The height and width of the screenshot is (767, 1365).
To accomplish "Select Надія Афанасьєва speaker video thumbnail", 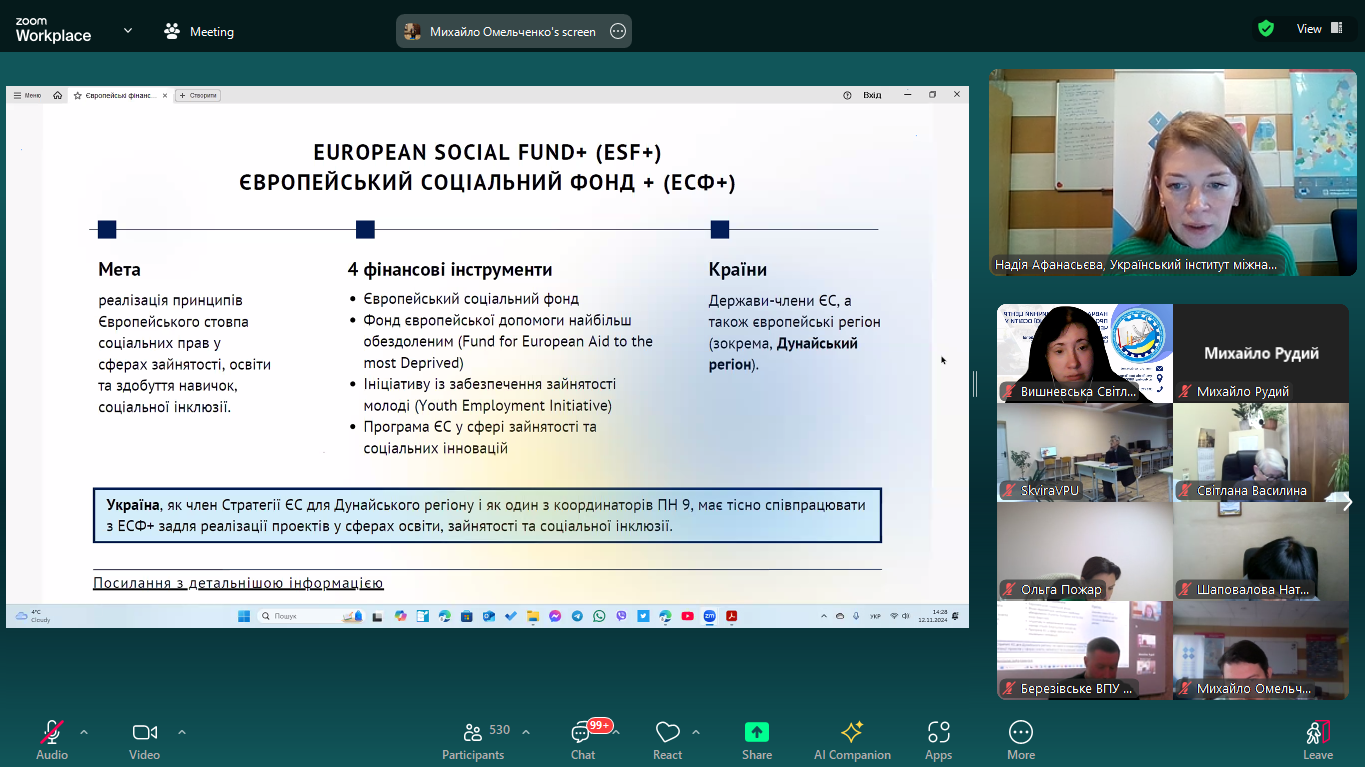I will [x=1168, y=172].
